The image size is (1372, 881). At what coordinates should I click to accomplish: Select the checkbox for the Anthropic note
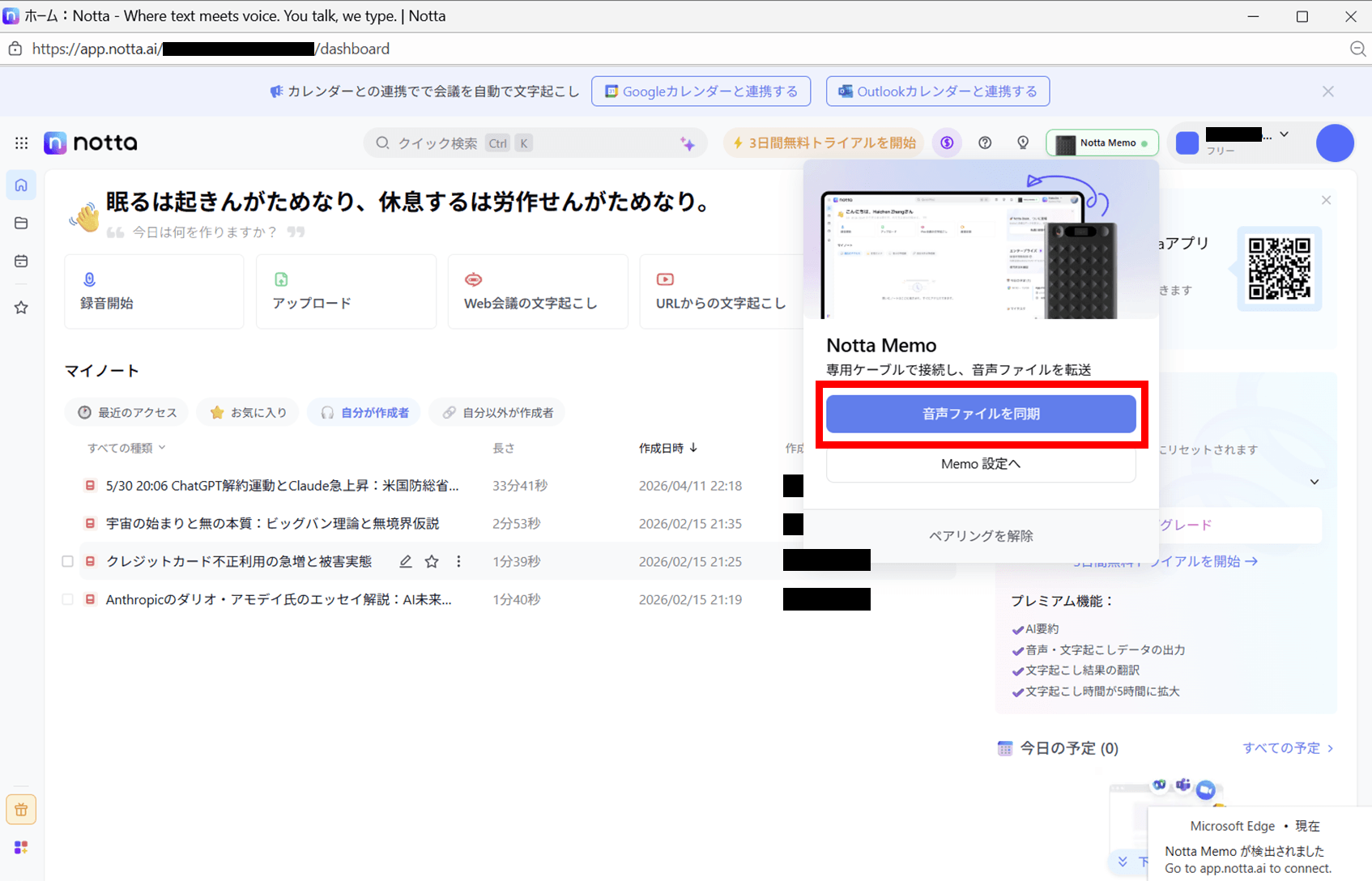click(x=68, y=600)
